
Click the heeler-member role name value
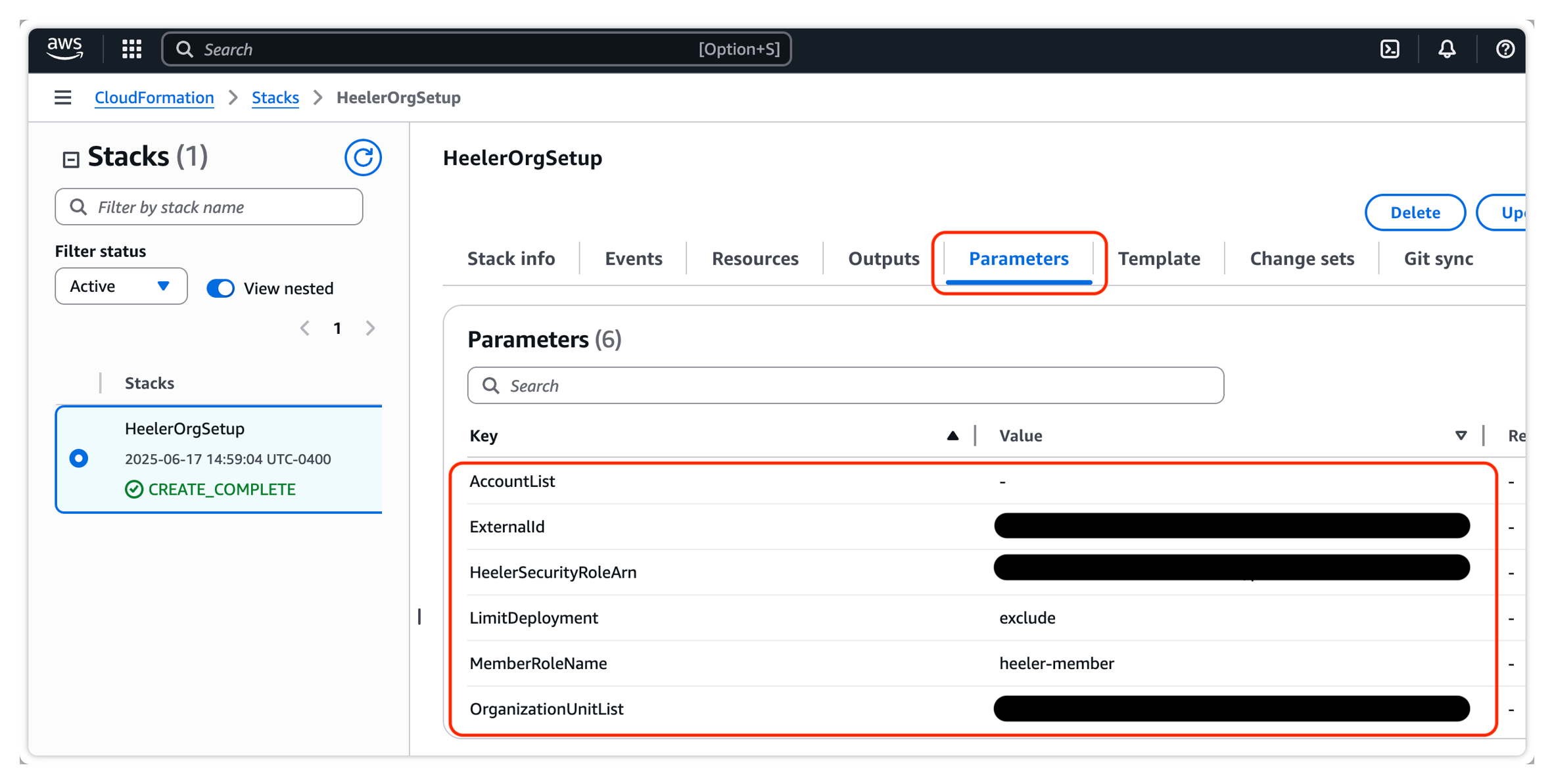point(1056,664)
